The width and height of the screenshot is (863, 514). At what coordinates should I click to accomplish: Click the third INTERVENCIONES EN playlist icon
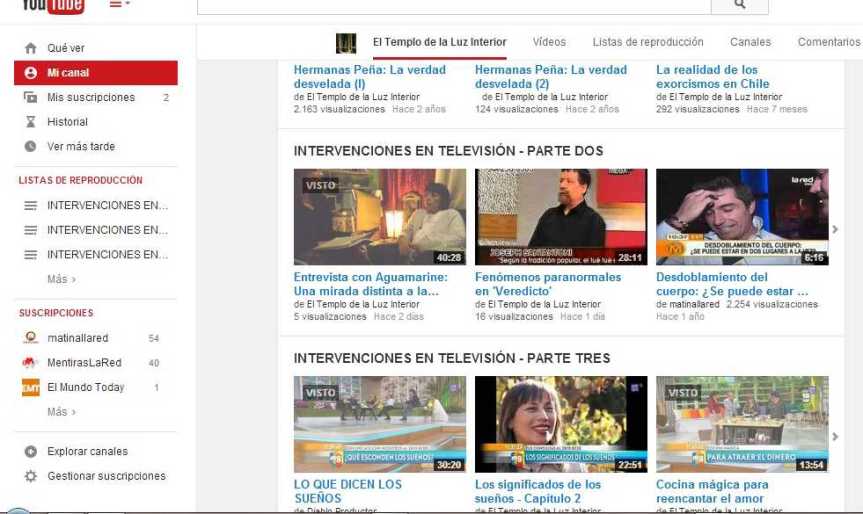pyautogui.click(x=31, y=255)
